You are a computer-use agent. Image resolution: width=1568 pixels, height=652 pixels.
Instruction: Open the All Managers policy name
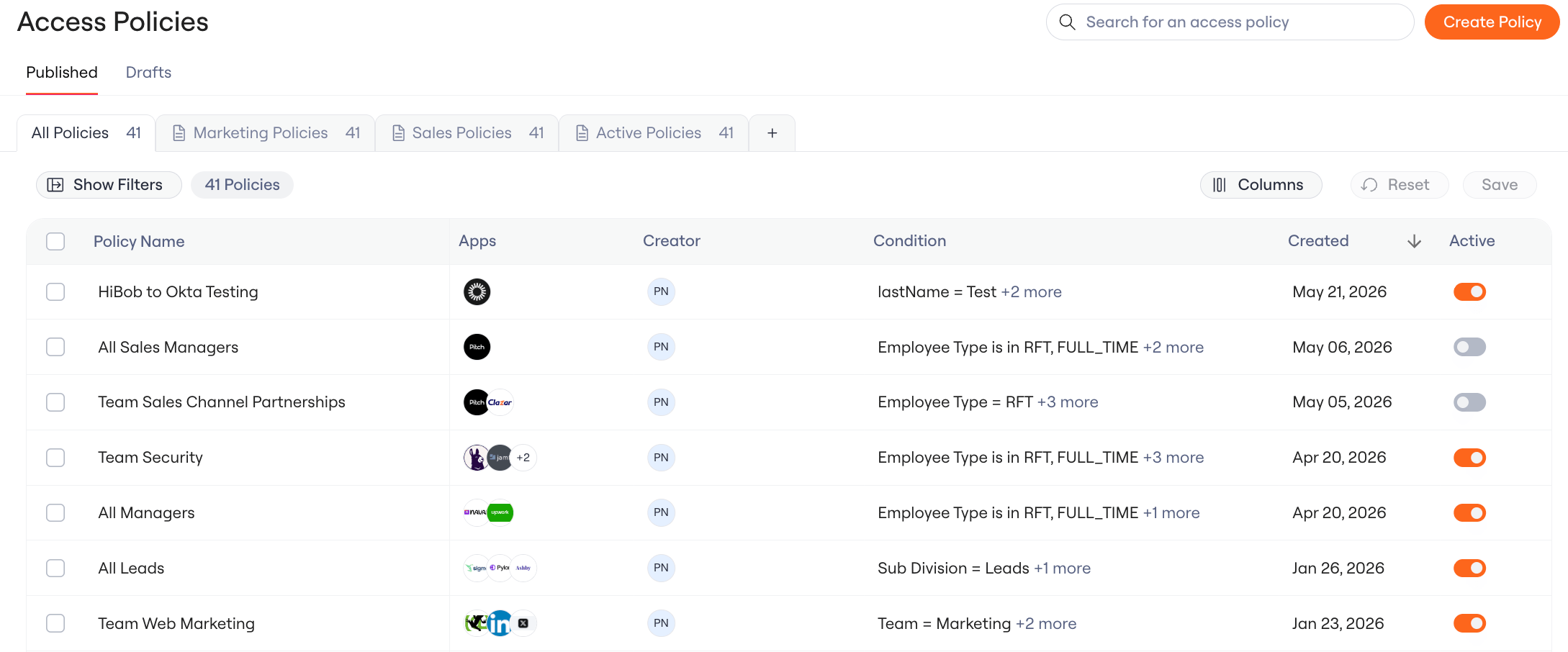tap(146, 512)
